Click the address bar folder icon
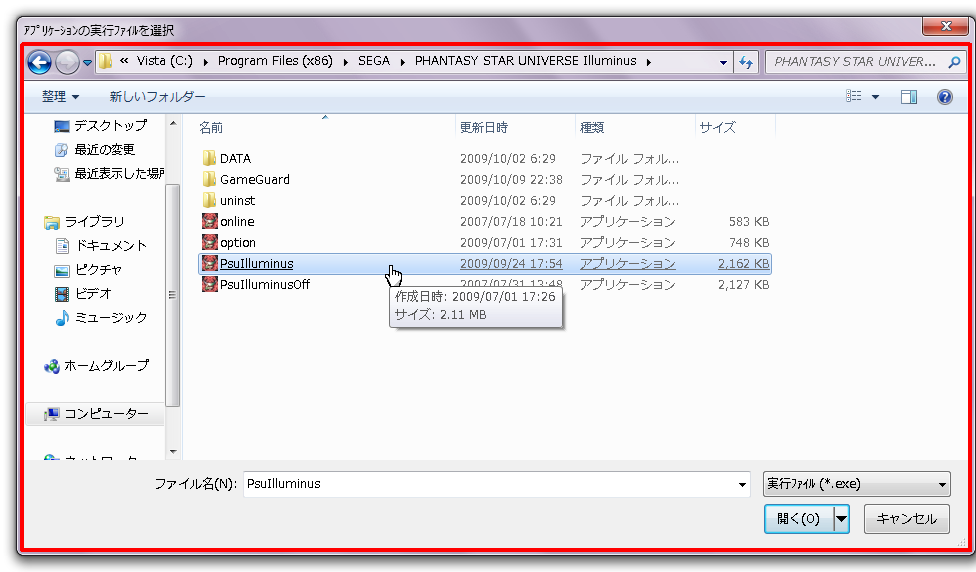The image size is (976, 572). tap(106, 61)
